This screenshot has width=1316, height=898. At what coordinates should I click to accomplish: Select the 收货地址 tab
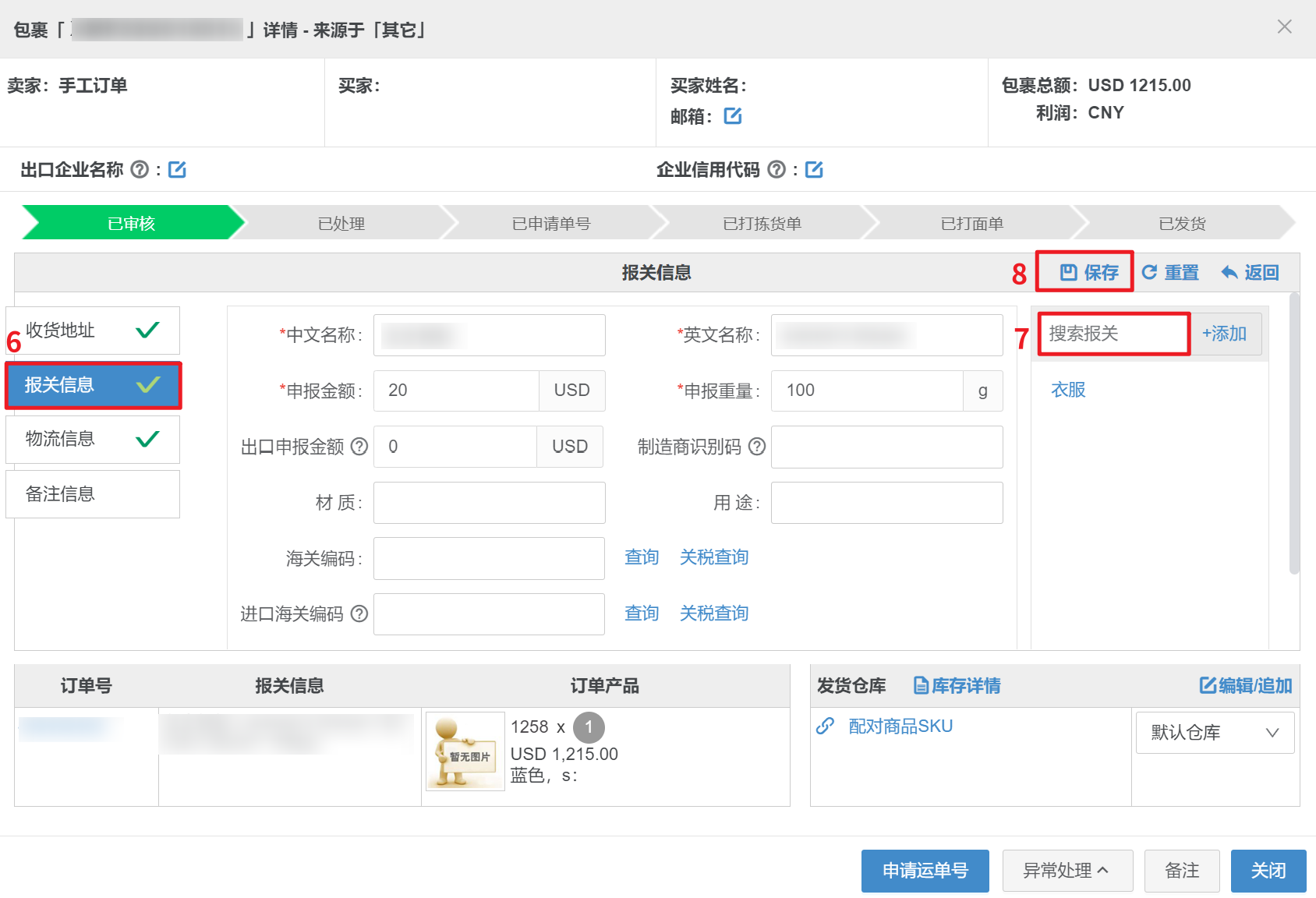(93, 331)
